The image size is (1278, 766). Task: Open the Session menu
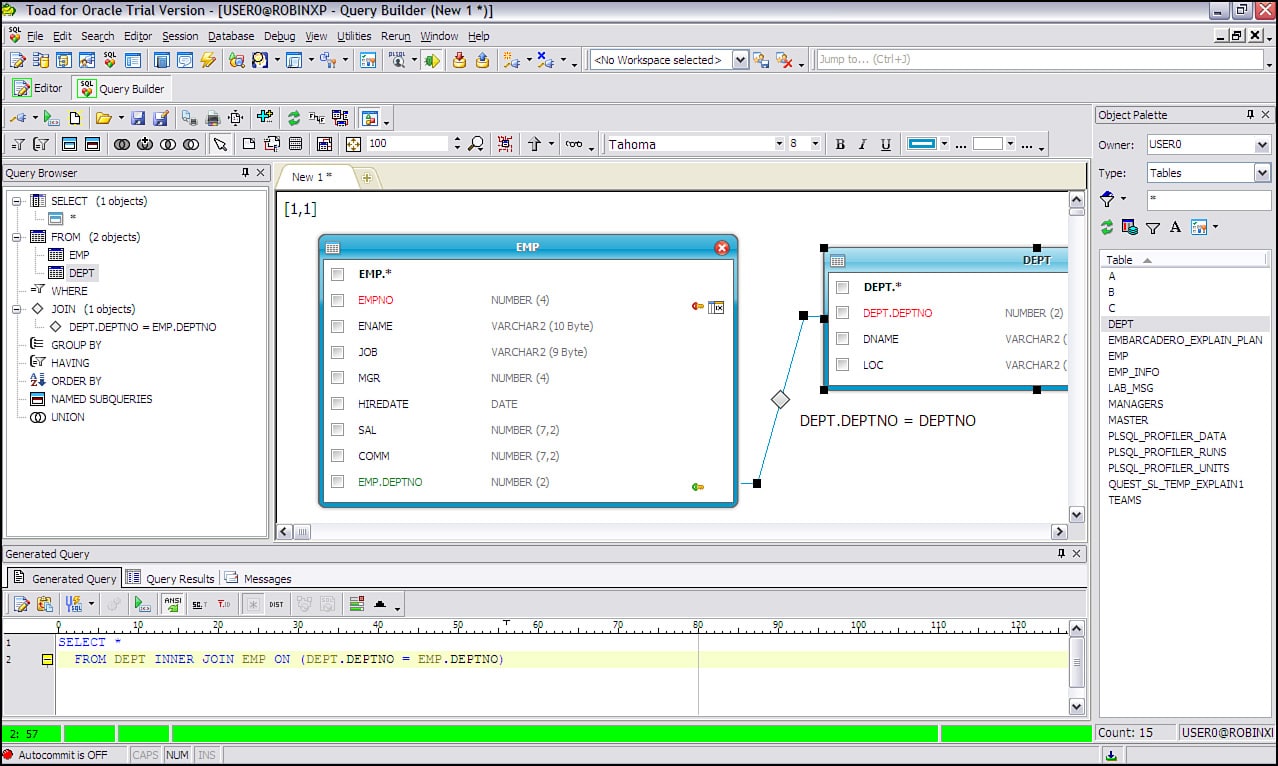[x=180, y=36]
